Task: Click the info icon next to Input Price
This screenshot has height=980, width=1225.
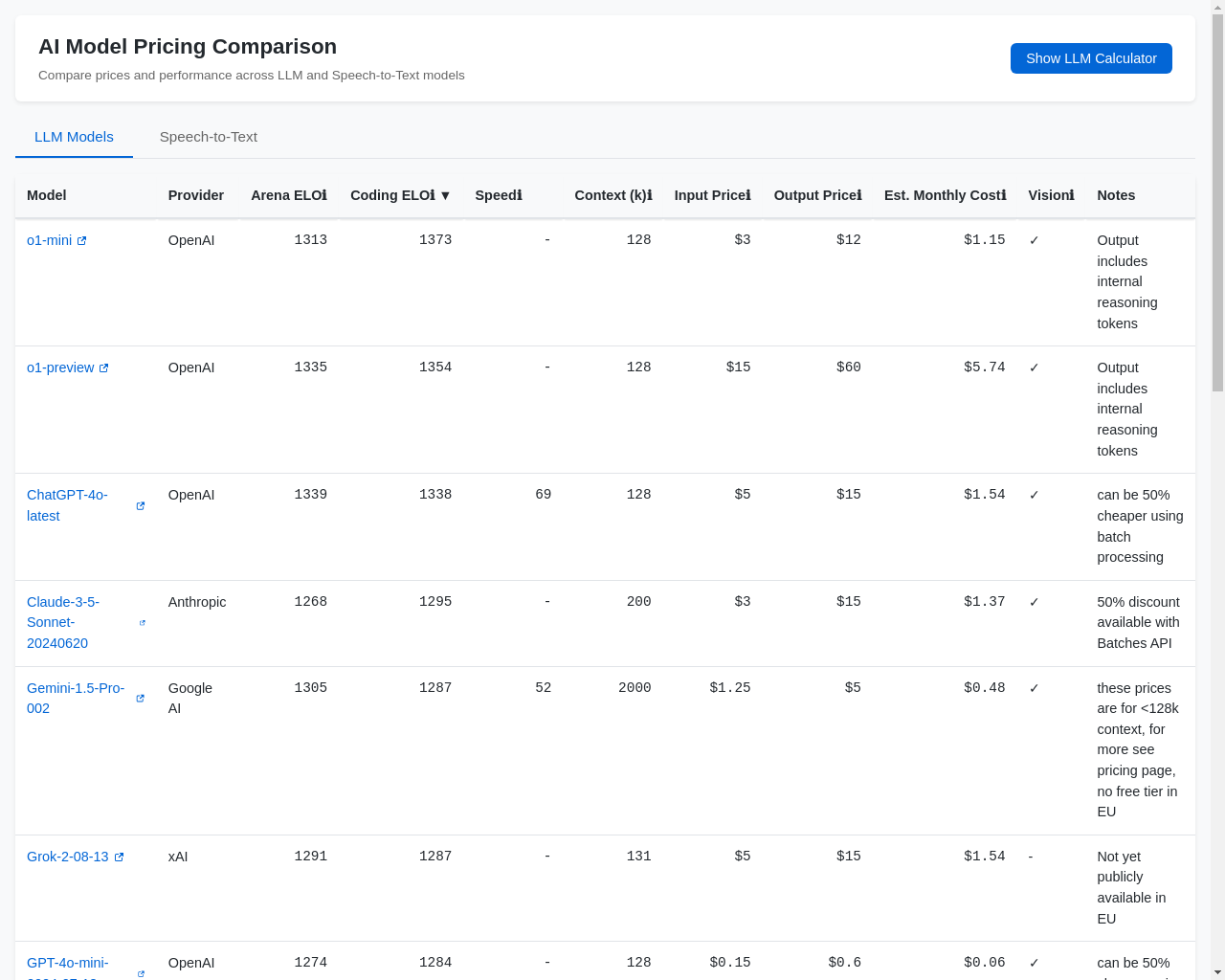Action: (747, 195)
